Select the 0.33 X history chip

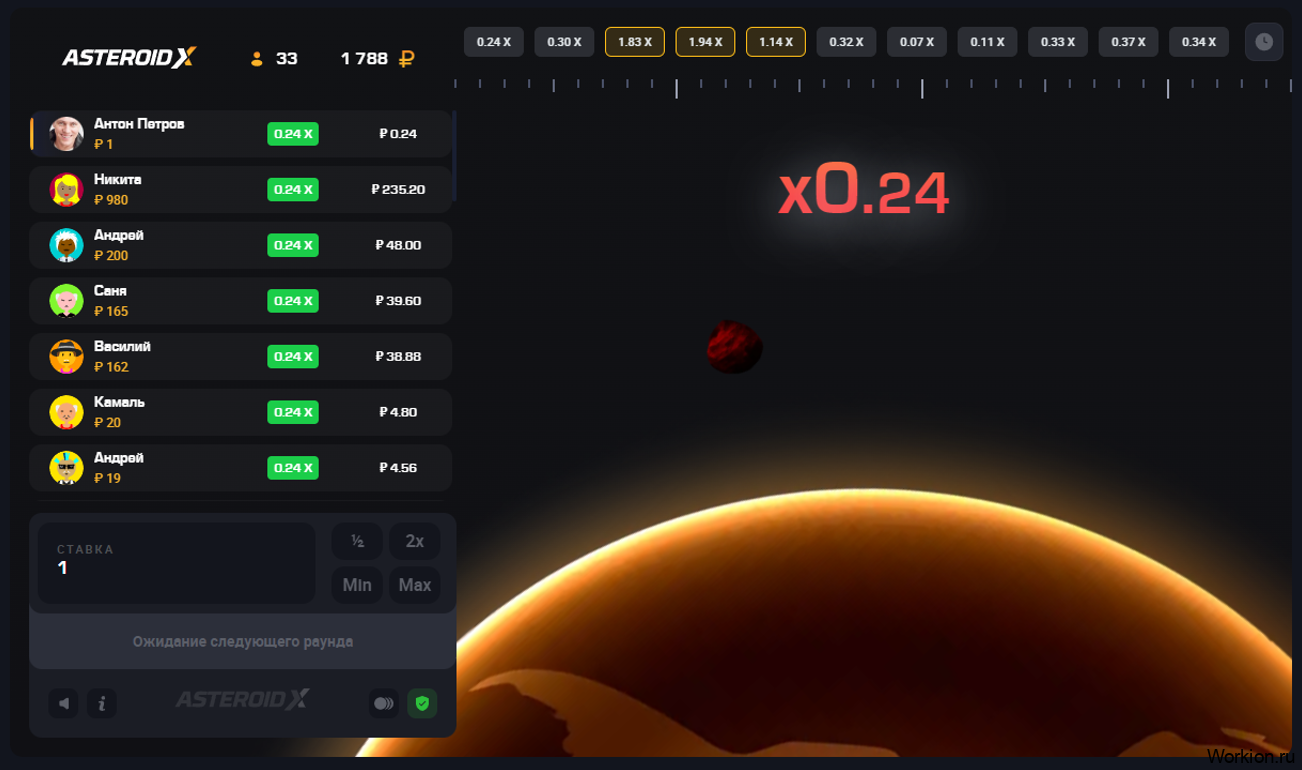[1058, 42]
